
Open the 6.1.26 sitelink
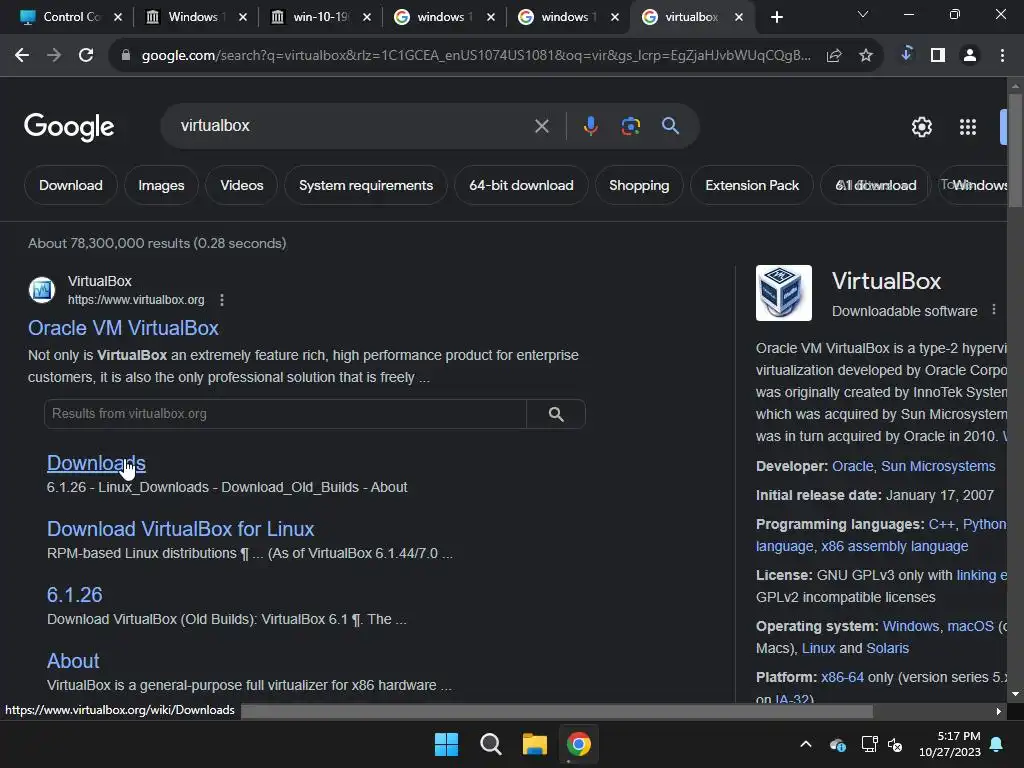click(x=74, y=595)
